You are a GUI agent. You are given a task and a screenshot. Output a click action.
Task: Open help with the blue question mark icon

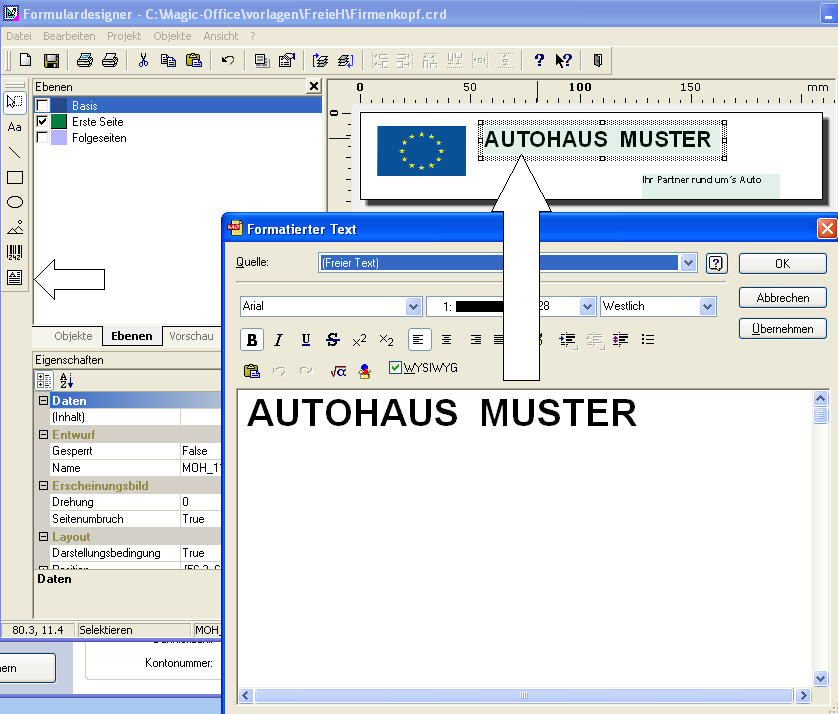[x=539, y=60]
